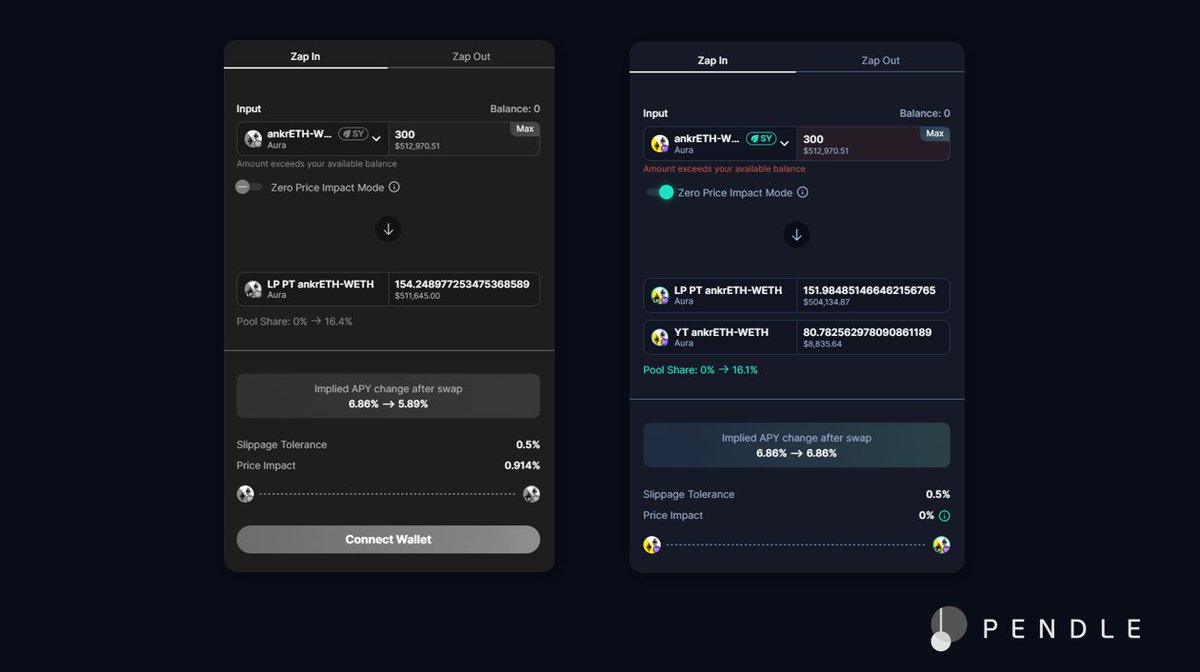Open Zero Price Impact info icon, right panel
This screenshot has height=672, width=1200.
coord(802,192)
